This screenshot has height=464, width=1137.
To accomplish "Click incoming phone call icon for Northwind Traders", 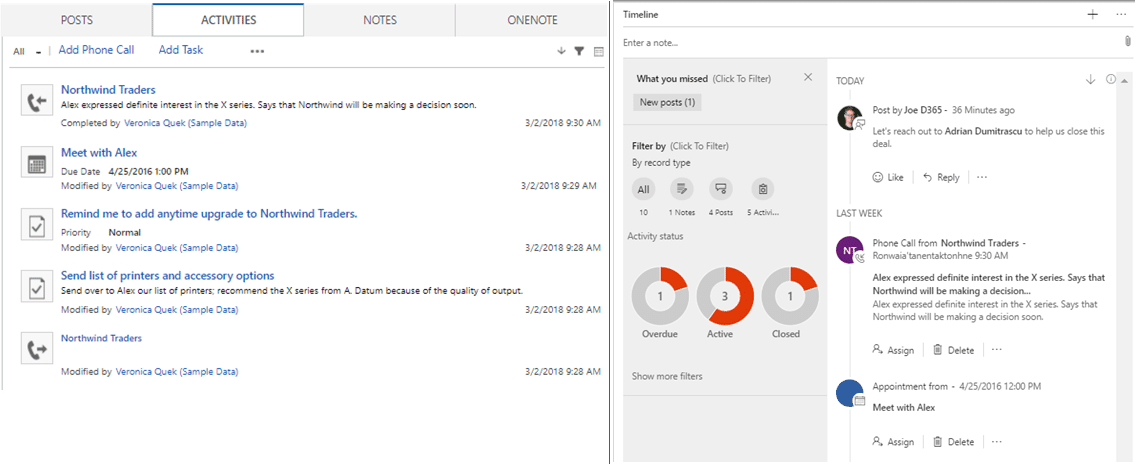I will [35, 102].
